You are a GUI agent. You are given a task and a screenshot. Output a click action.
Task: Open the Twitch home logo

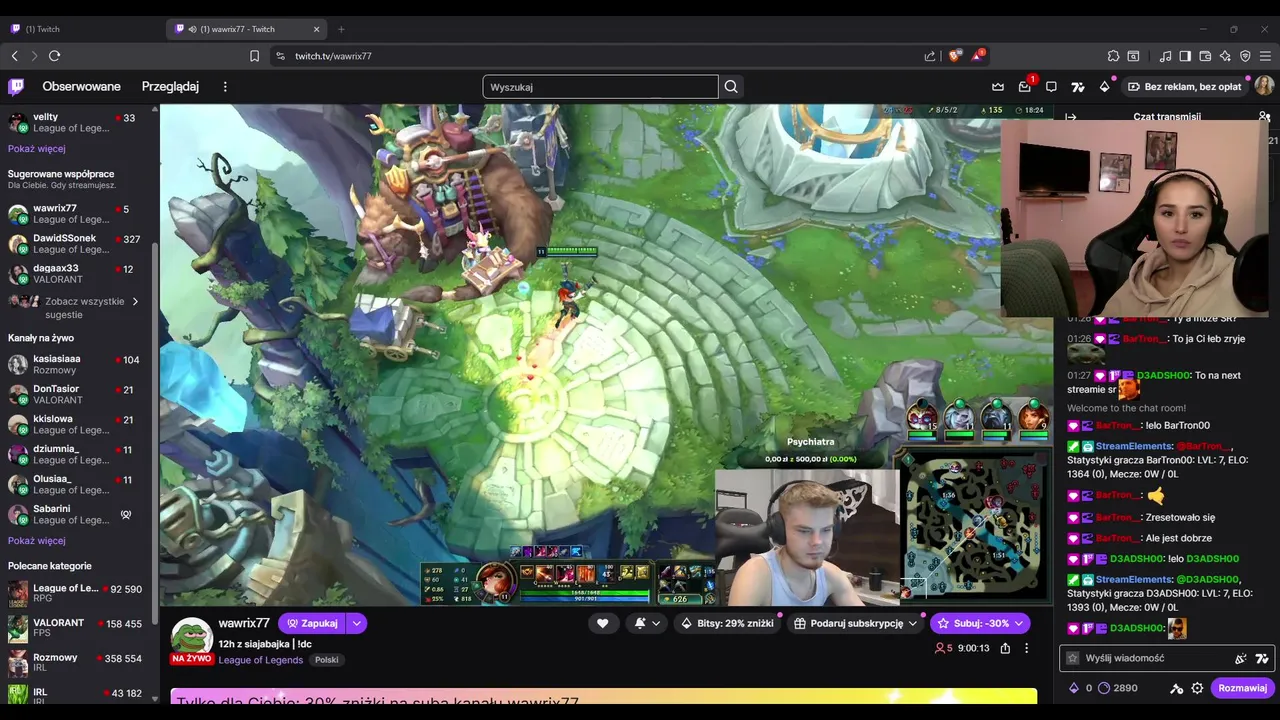(x=16, y=87)
